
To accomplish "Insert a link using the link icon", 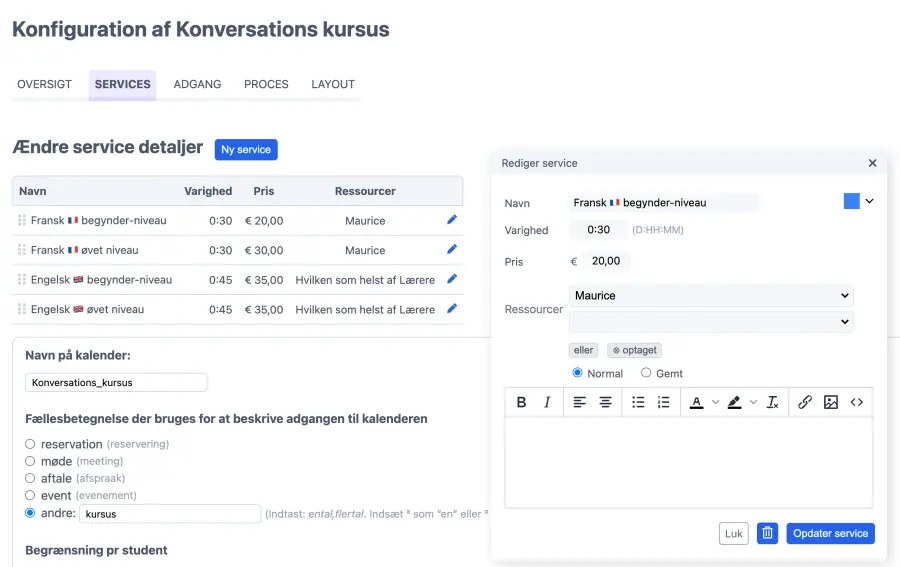I will coord(805,402).
